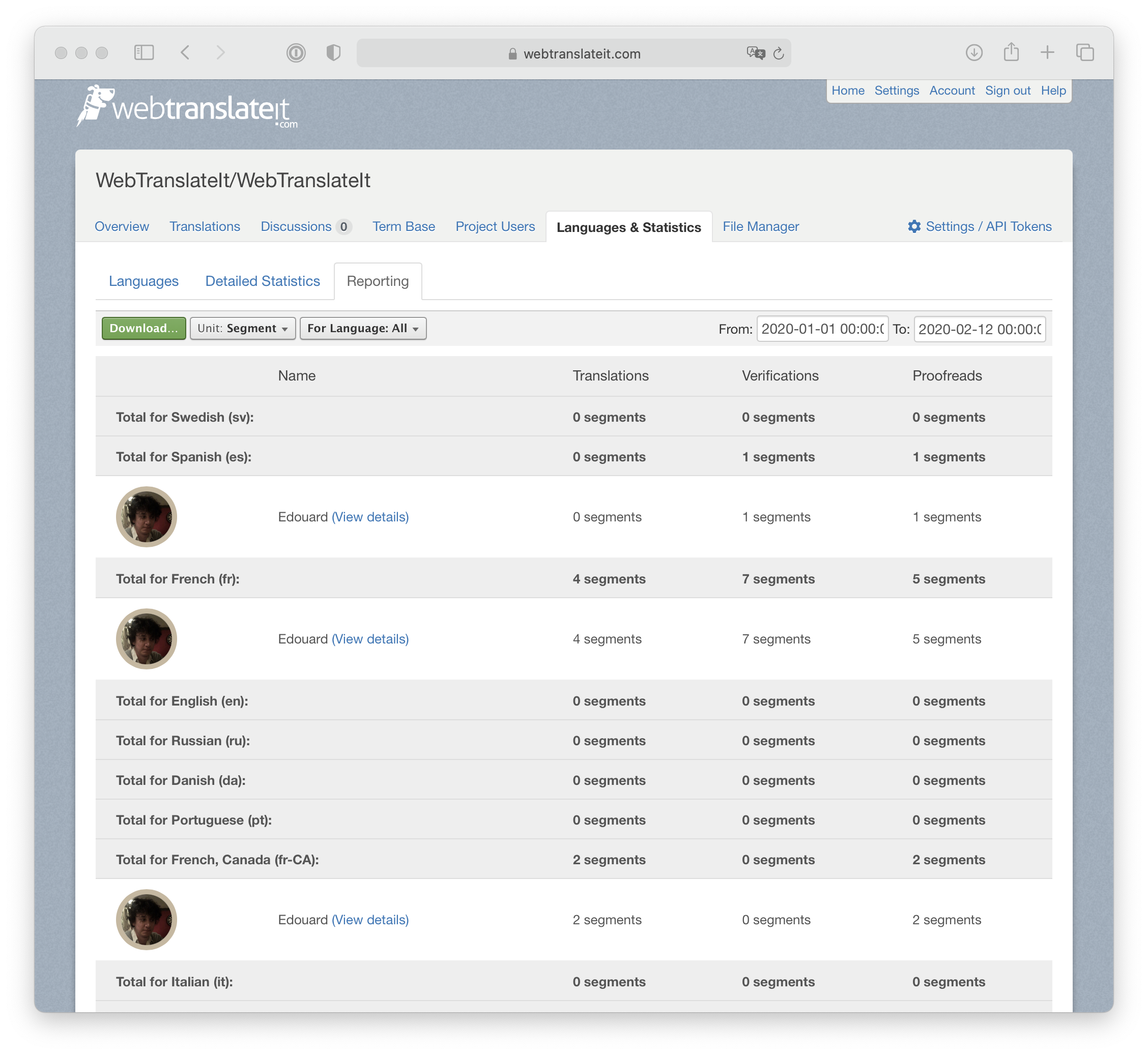Screen dimensions: 1148x1055
Task: Open the Unit: Segment dropdown
Action: point(243,328)
